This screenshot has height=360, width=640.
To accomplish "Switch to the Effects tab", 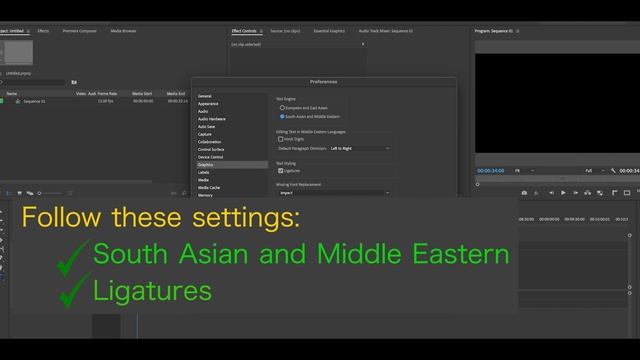I will click(43, 31).
